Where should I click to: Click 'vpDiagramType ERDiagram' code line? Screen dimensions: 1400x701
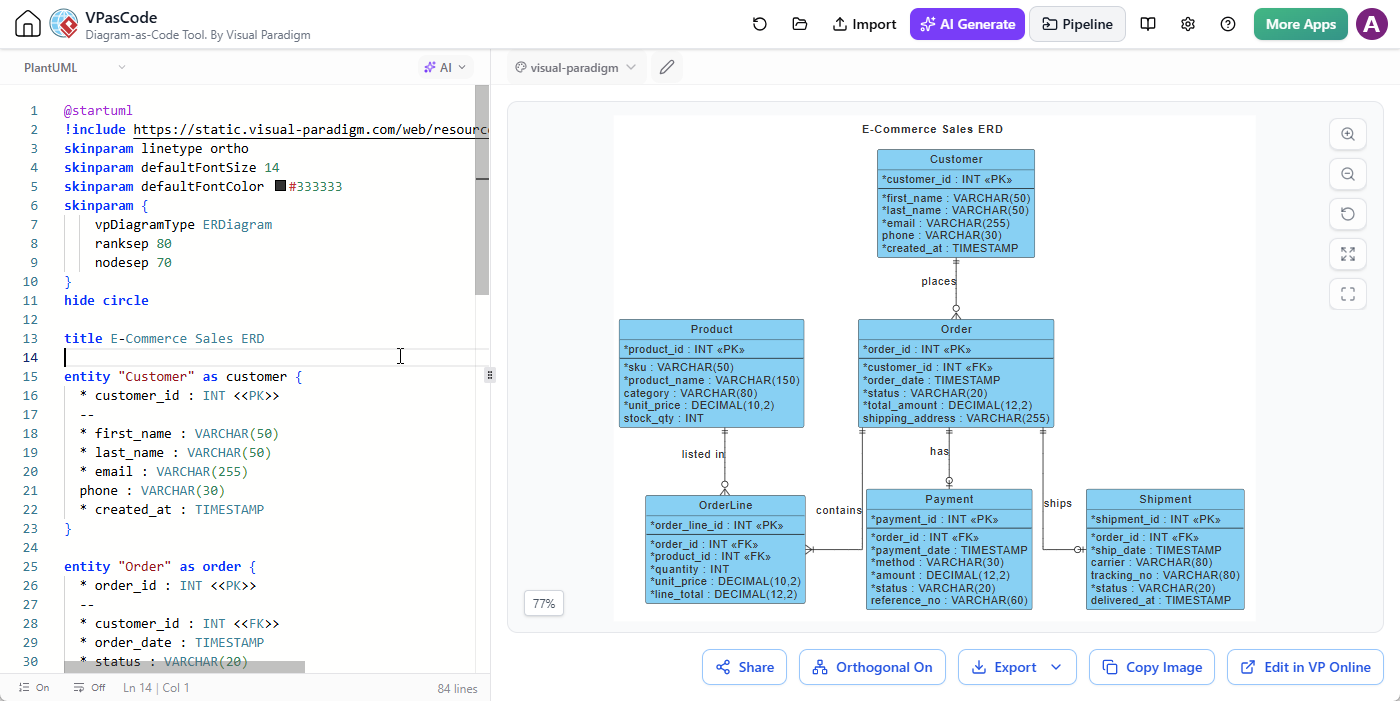coord(183,224)
